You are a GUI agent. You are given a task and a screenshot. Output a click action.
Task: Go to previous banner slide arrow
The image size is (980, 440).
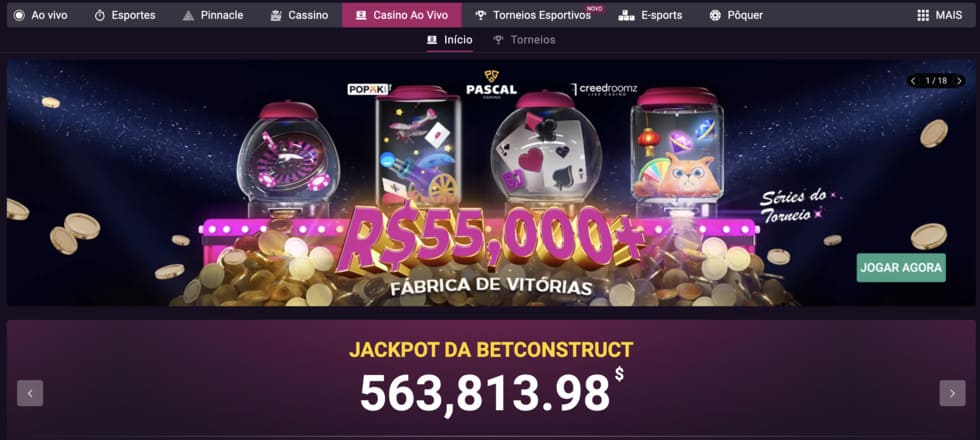(x=913, y=81)
